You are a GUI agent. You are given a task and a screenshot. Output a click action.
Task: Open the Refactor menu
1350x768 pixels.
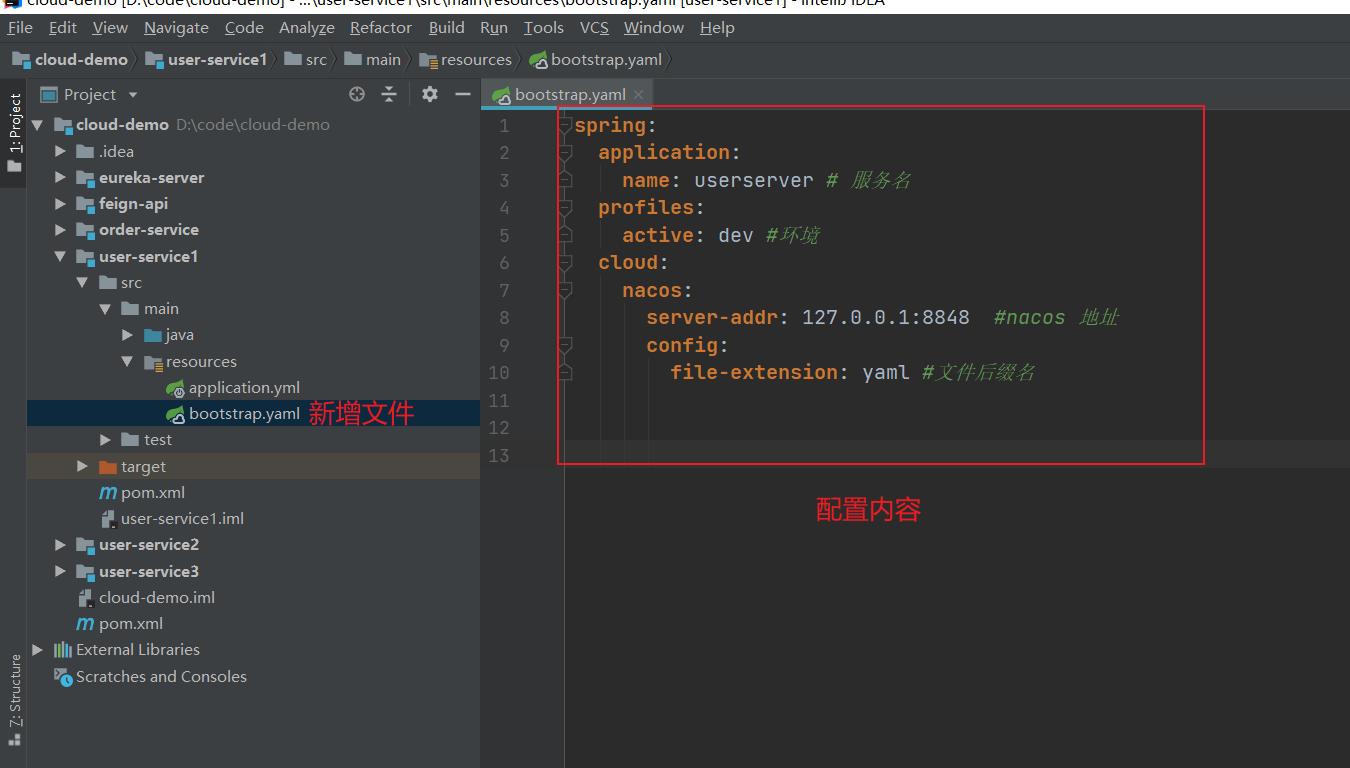pyautogui.click(x=381, y=28)
